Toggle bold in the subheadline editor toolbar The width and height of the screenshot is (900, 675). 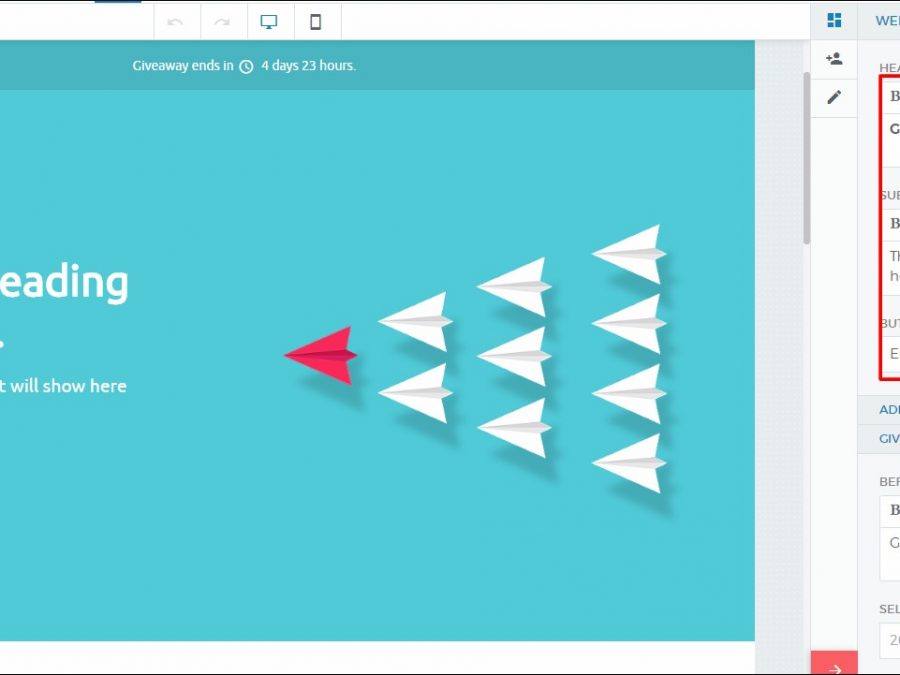pos(894,223)
